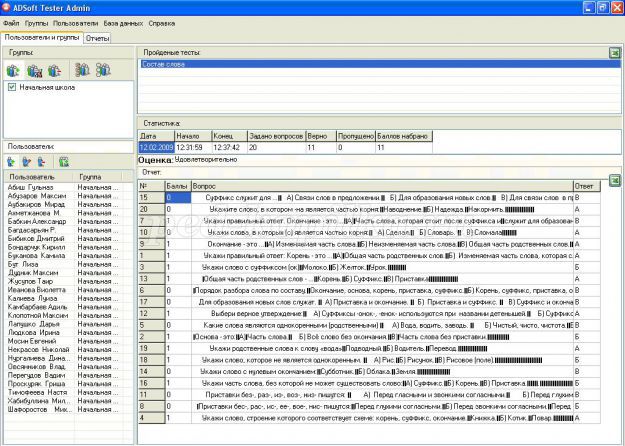Open the Файл menu

pyautogui.click(x=11, y=21)
